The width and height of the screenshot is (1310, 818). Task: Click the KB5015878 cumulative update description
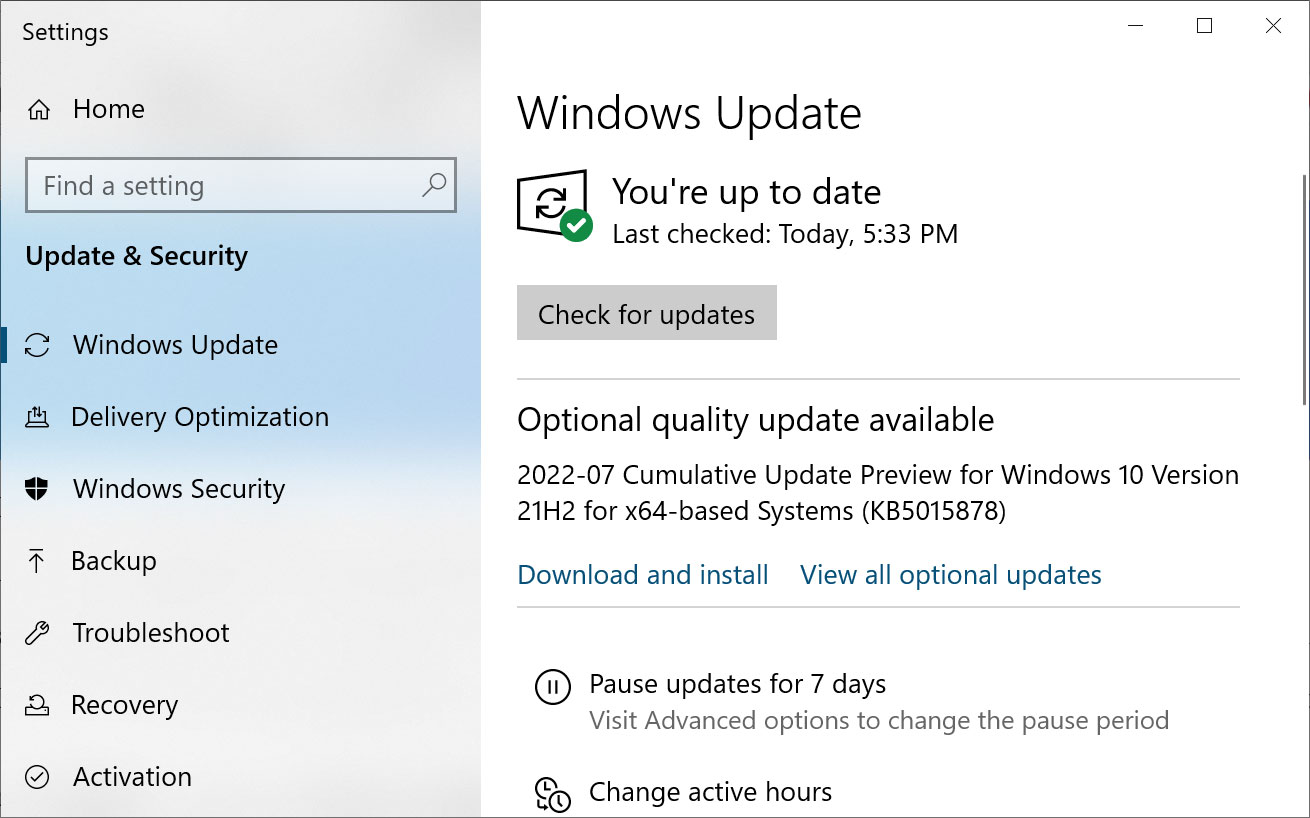click(878, 493)
